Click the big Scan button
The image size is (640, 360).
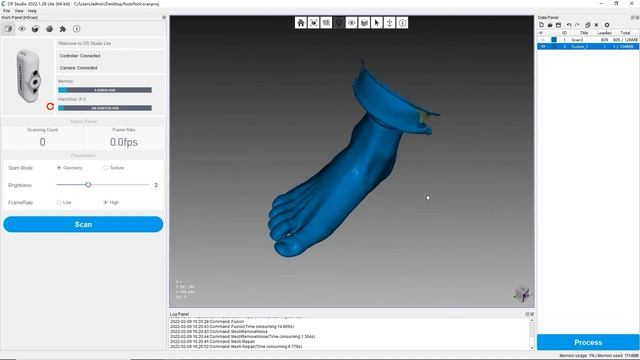[83, 224]
